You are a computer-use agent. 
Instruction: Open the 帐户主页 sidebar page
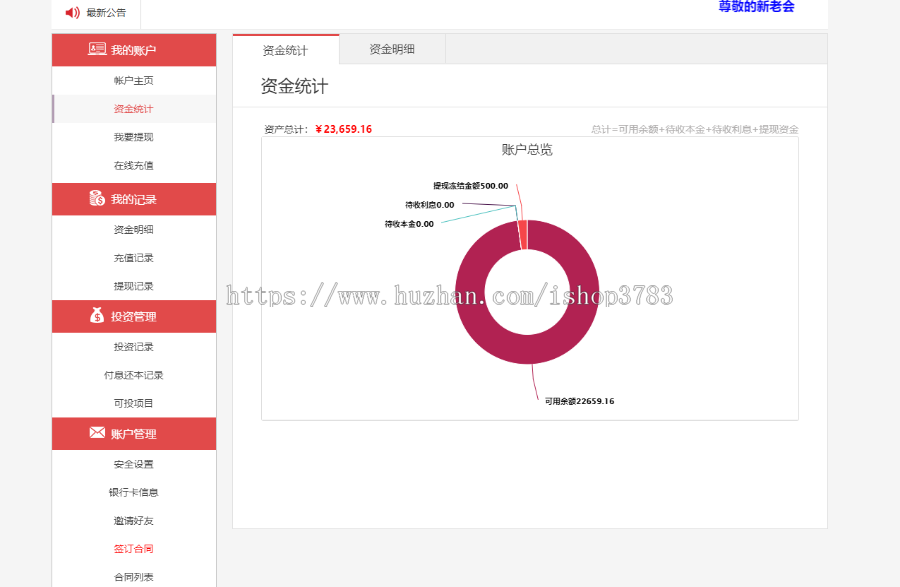(x=133, y=81)
